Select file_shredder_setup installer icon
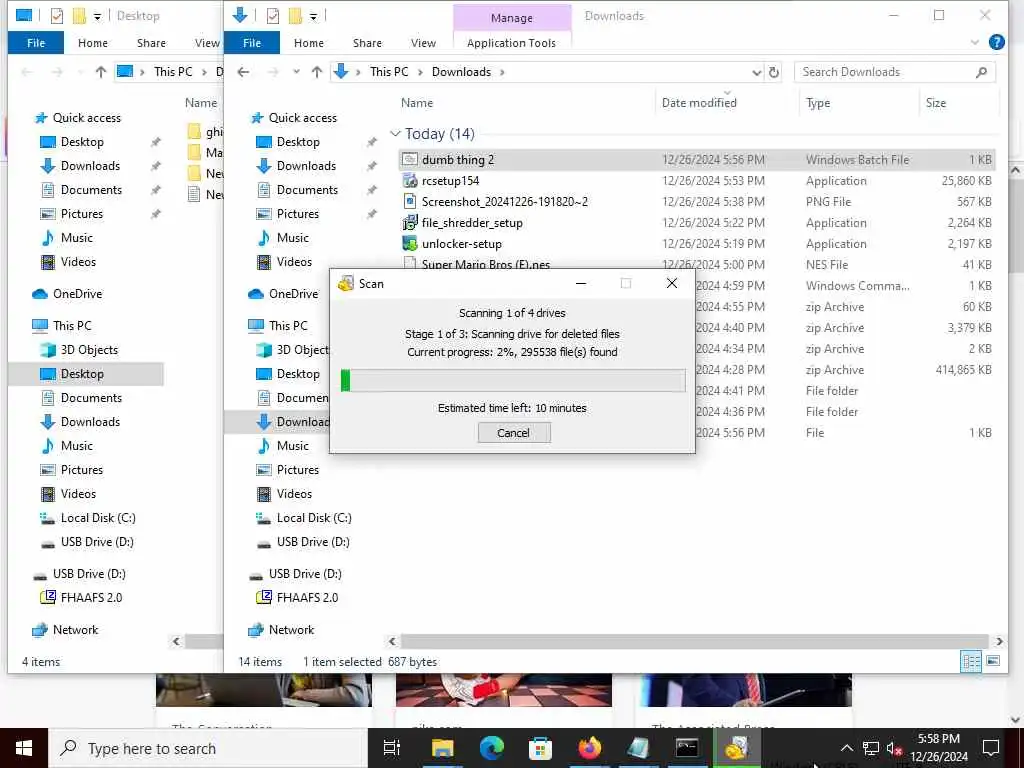 coord(409,223)
